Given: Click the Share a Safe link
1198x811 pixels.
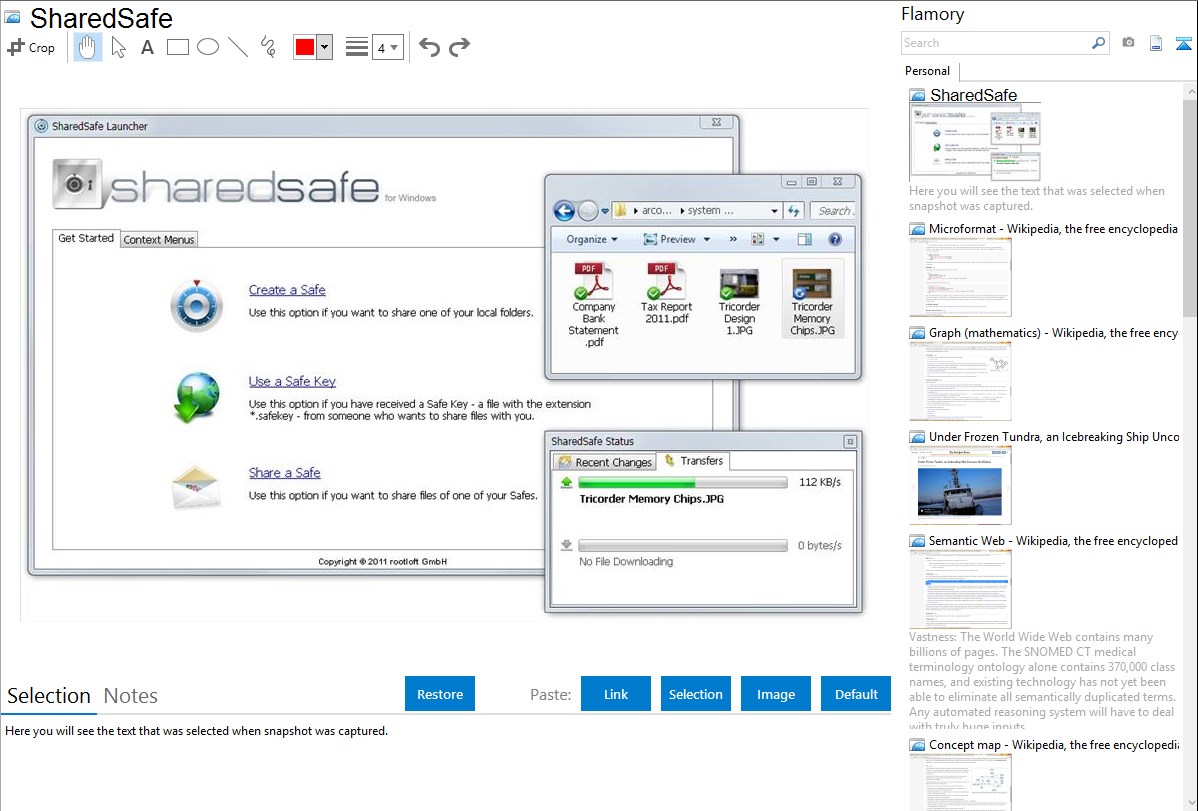Looking at the screenshot, I should pyautogui.click(x=284, y=473).
